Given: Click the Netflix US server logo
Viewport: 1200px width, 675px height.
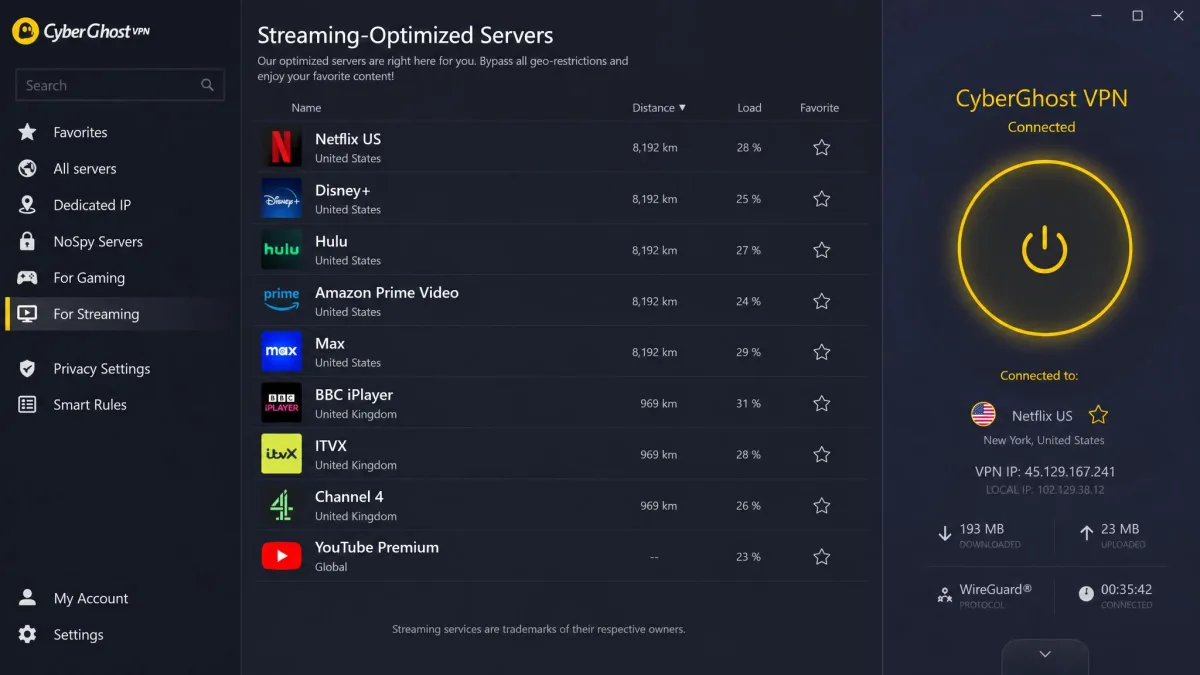Looking at the screenshot, I should pyautogui.click(x=281, y=147).
